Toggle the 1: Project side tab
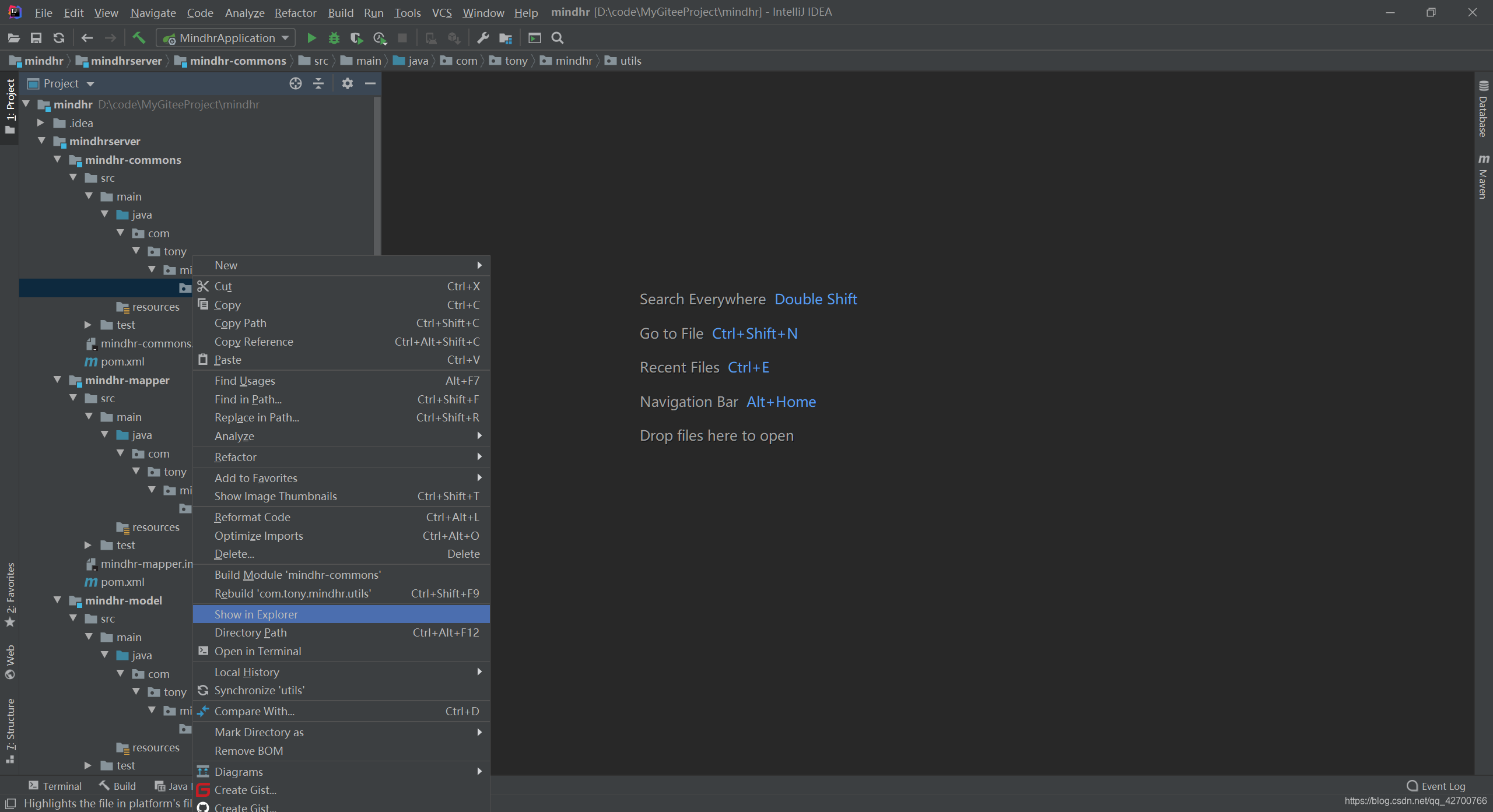The image size is (1493, 812). point(10,107)
